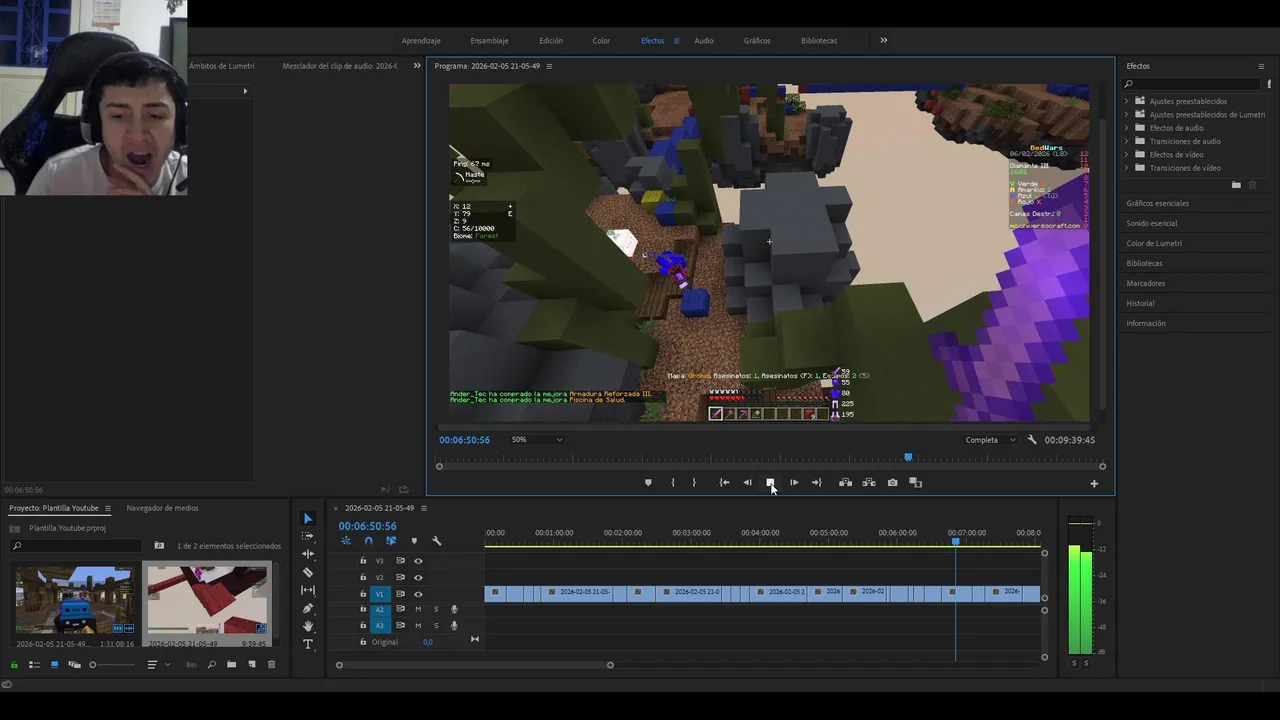
Task: Hide track V3 output eye
Action: pos(418,561)
